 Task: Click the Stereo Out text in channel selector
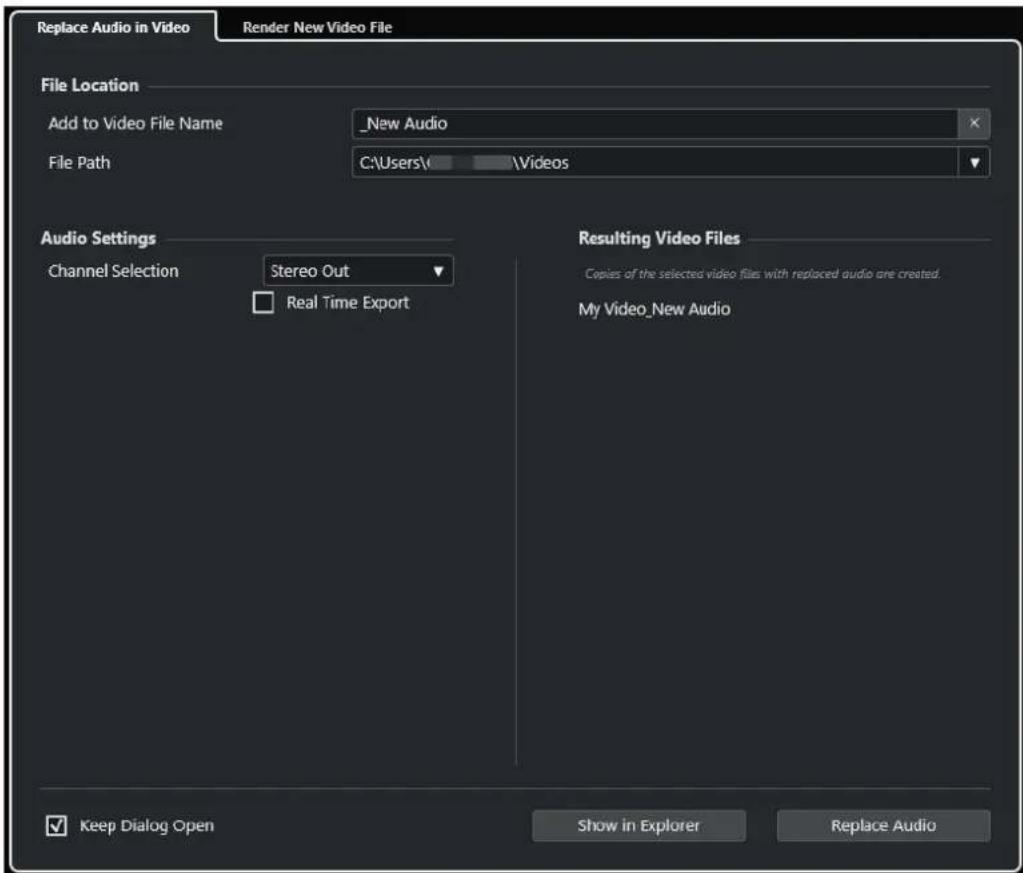310,271
